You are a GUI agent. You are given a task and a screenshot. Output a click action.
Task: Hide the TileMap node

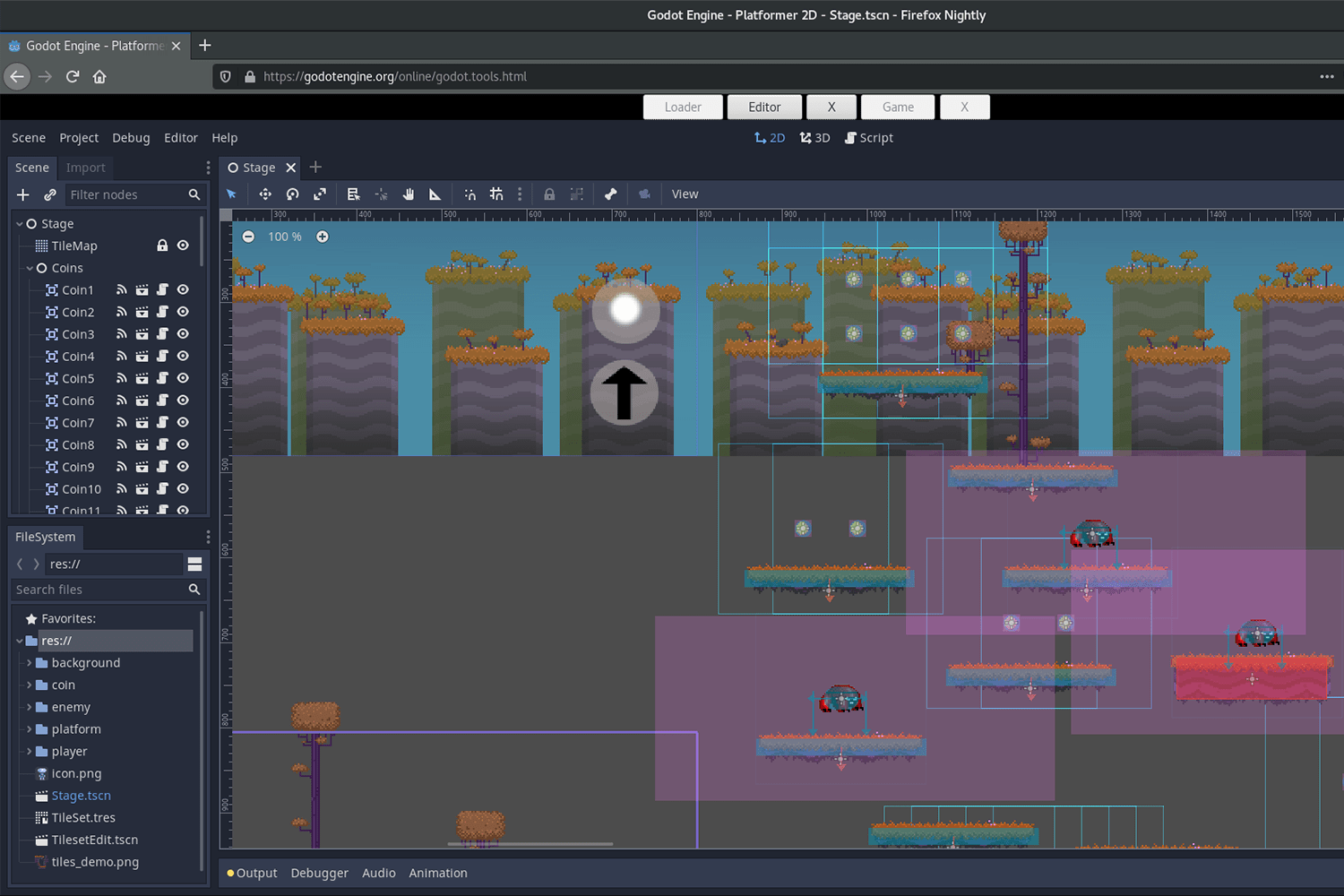click(x=183, y=246)
